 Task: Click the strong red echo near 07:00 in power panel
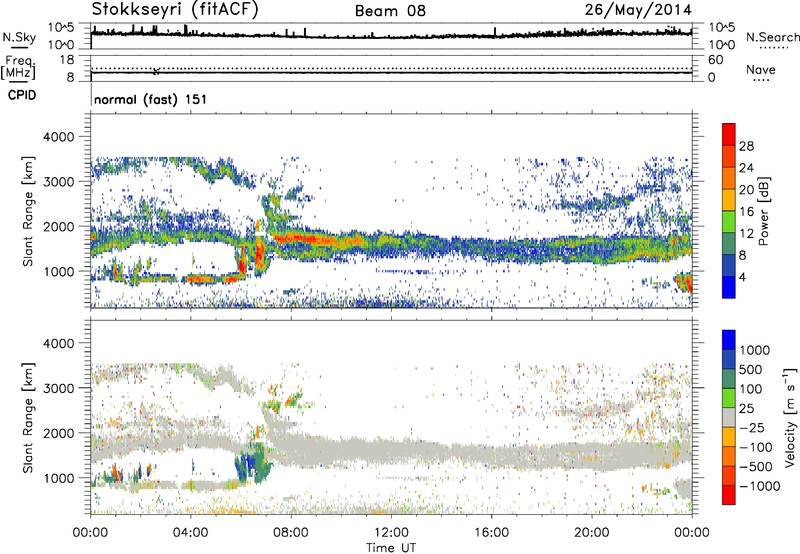(260, 251)
